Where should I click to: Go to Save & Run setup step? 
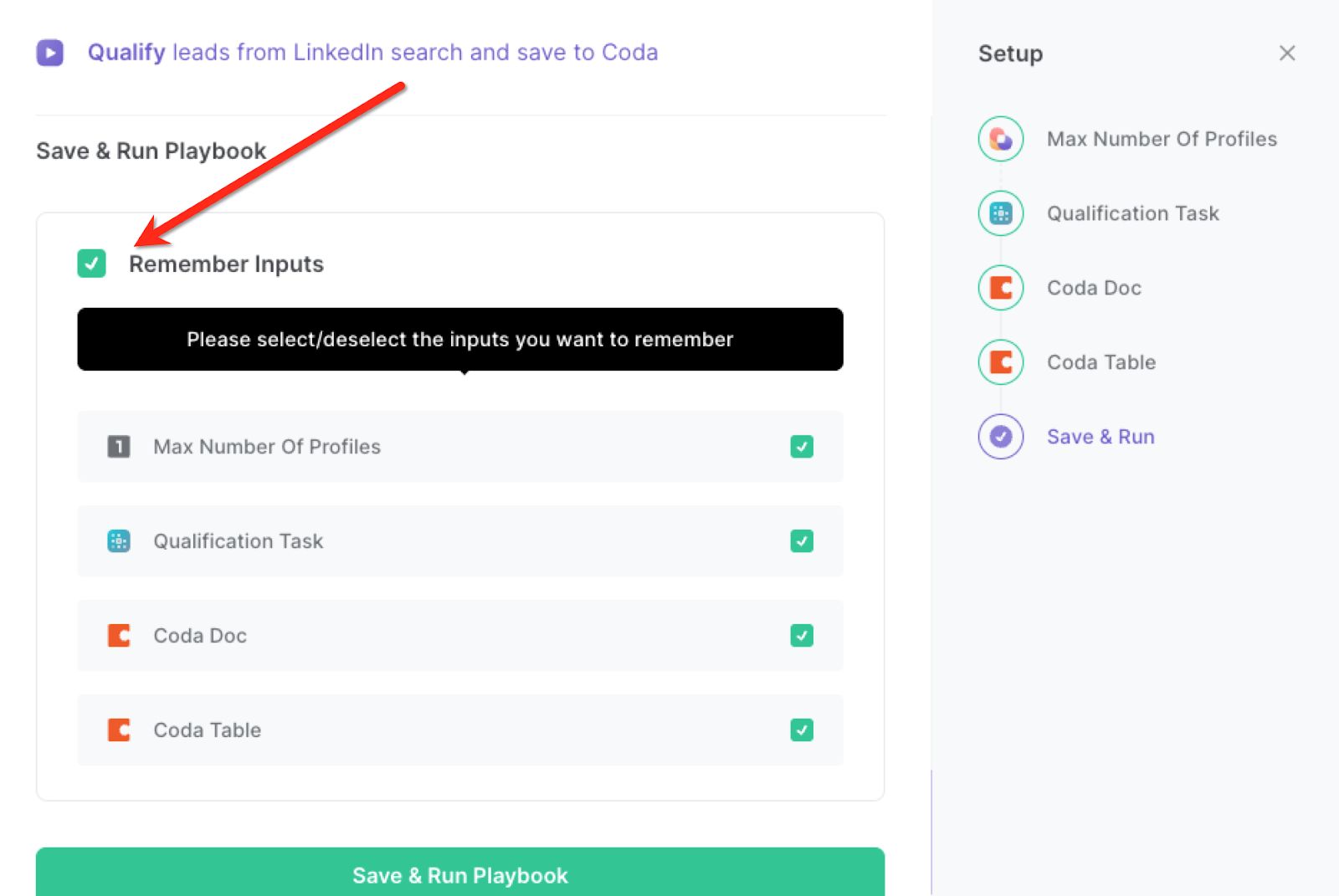coord(1100,437)
